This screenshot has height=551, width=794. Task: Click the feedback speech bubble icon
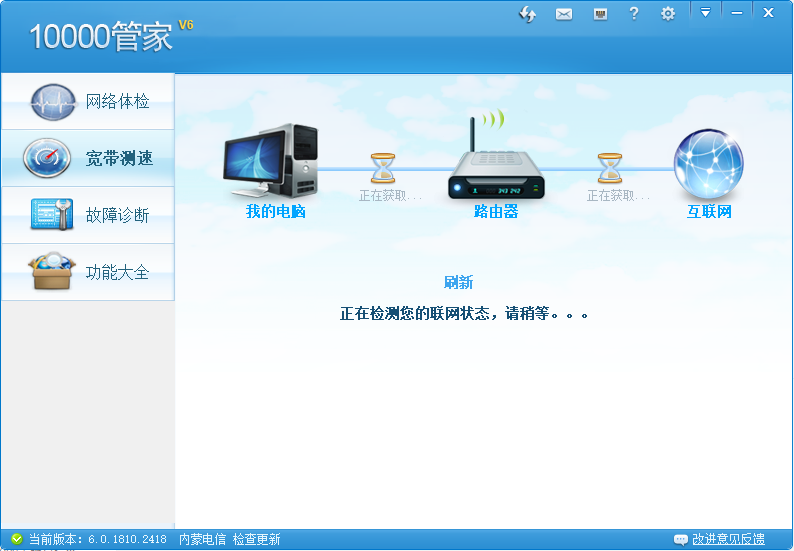click(681, 539)
